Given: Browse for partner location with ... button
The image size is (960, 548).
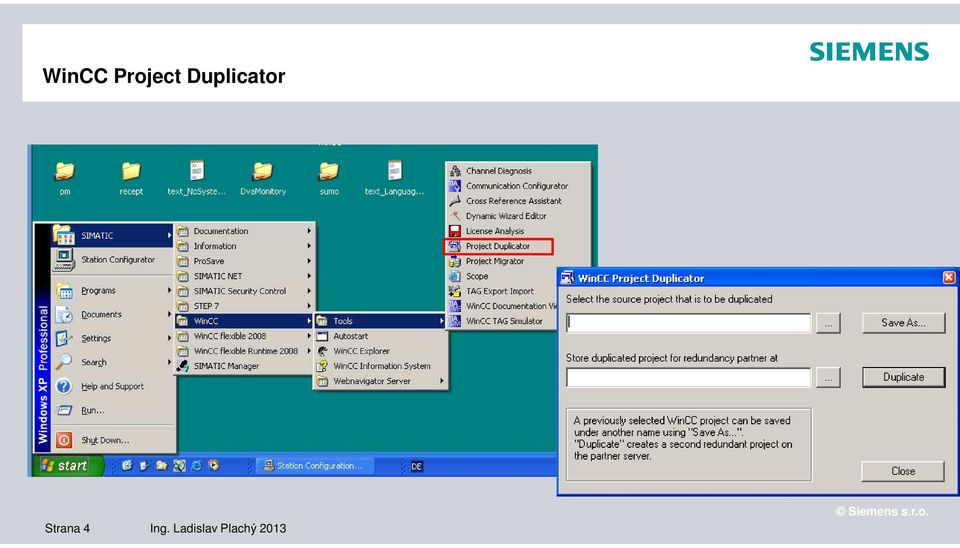Looking at the screenshot, I should pos(828,378).
